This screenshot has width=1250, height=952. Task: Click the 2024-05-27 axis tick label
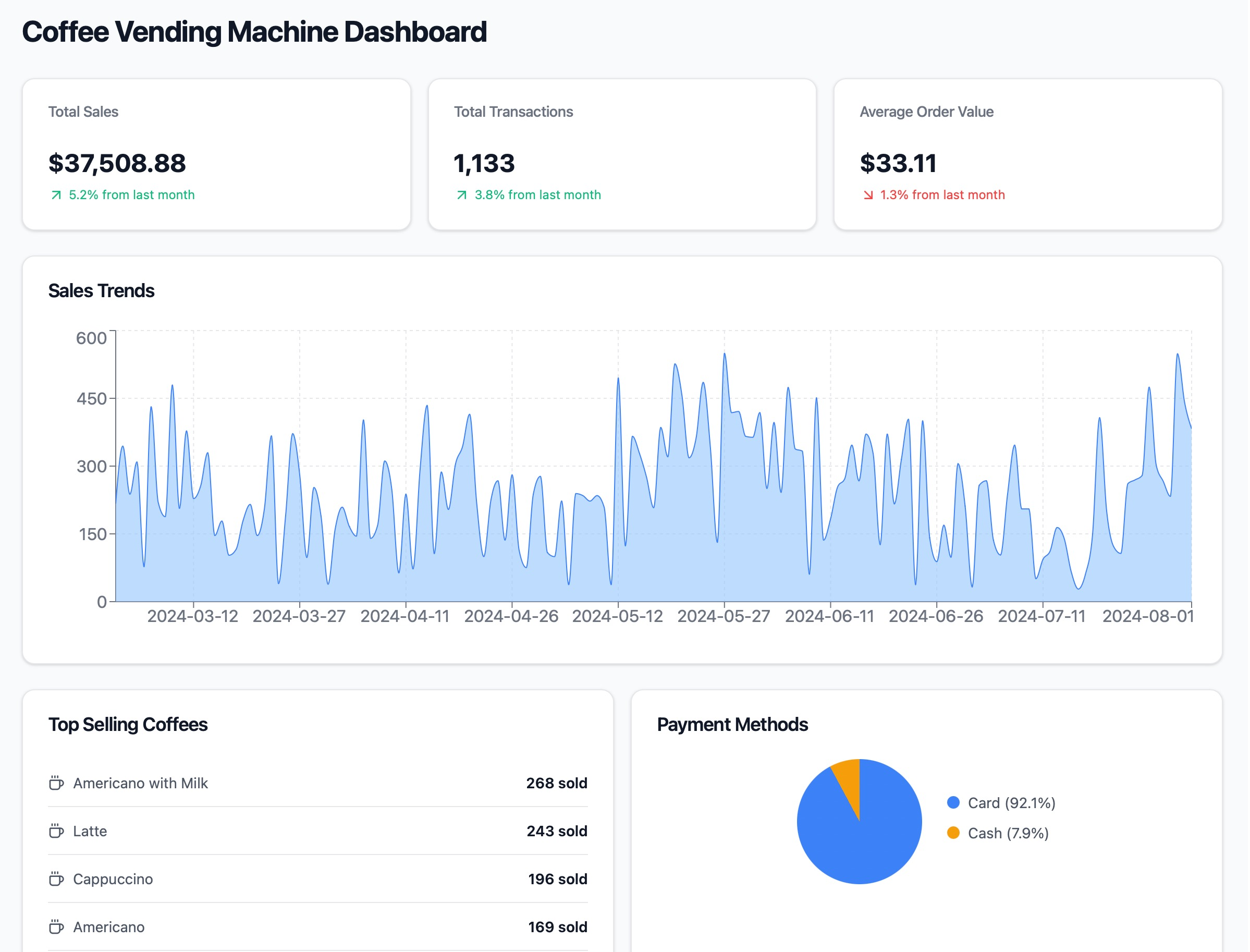point(724,617)
